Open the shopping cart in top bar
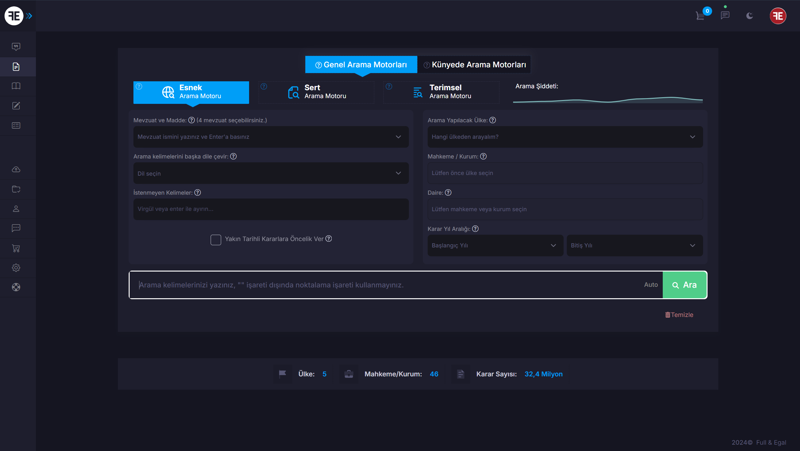This screenshot has height=451, width=800. pyautogui.click(x=700, y=16)
